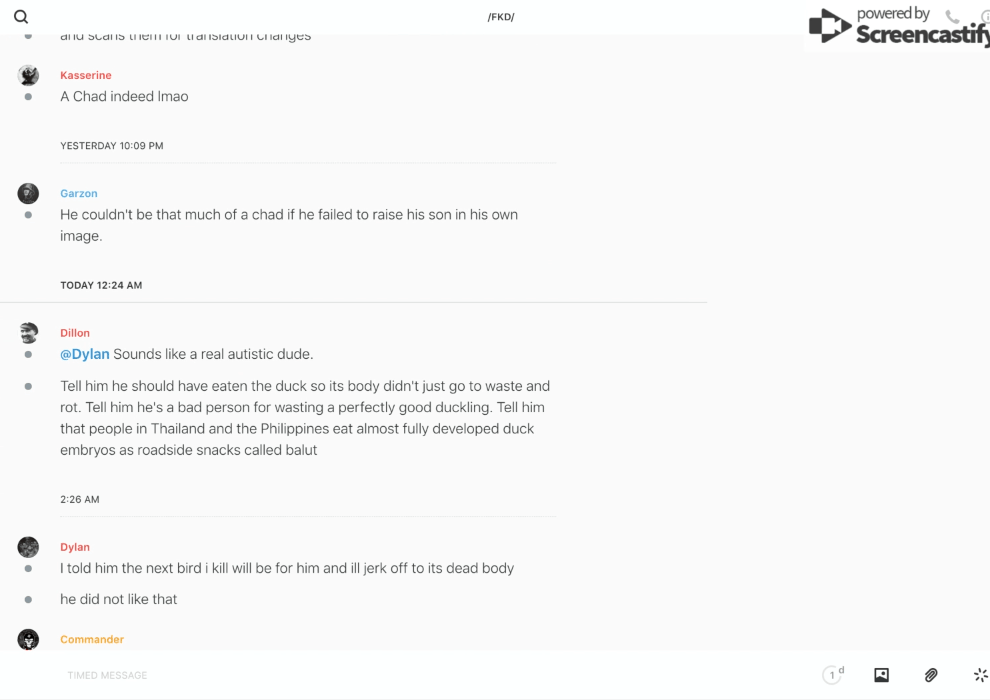Click the "he did not like that" message
The height and width of the screenshot is (700, 990).
pos(119,599)
